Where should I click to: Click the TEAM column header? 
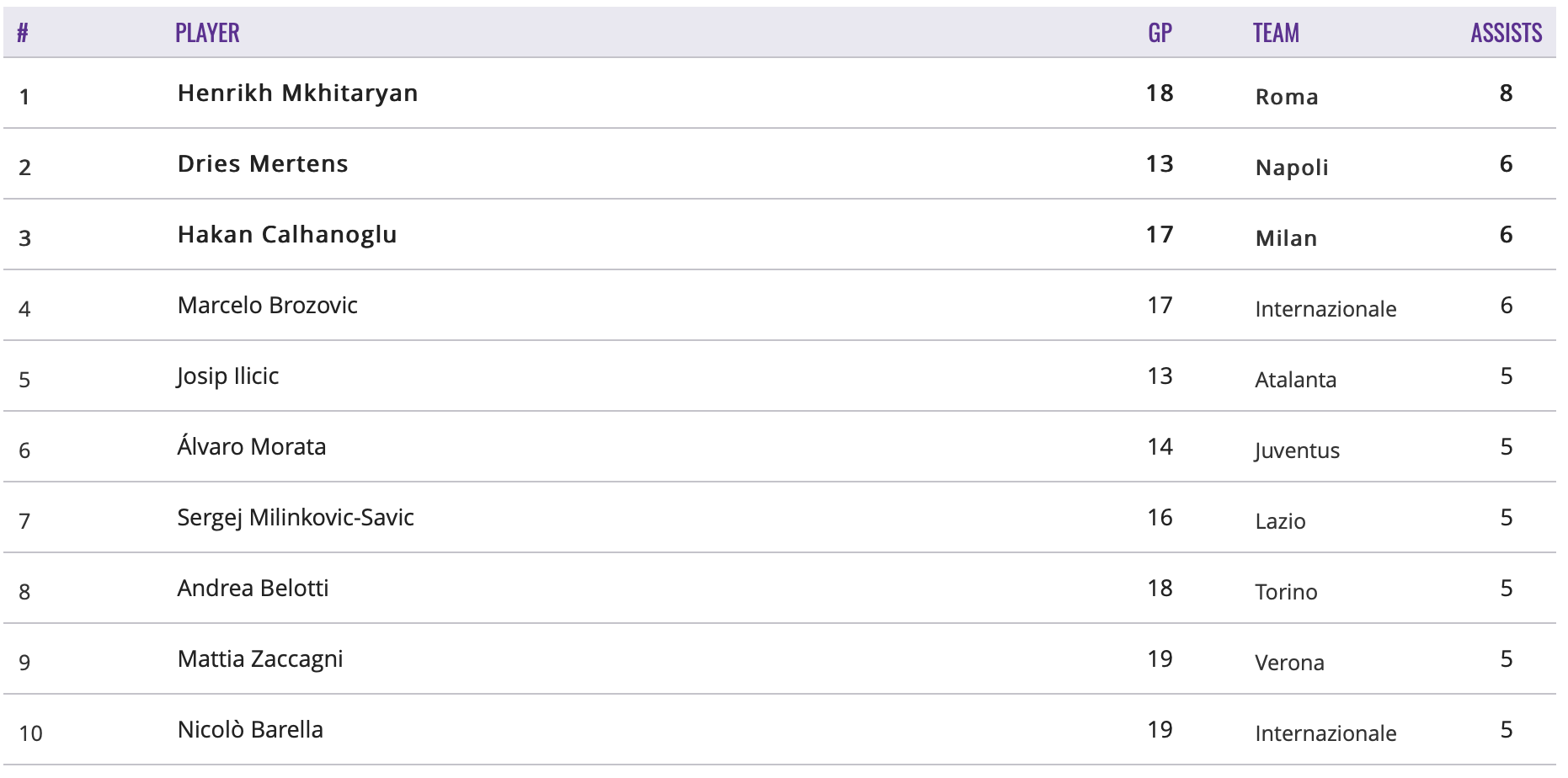click(1276, 33)
